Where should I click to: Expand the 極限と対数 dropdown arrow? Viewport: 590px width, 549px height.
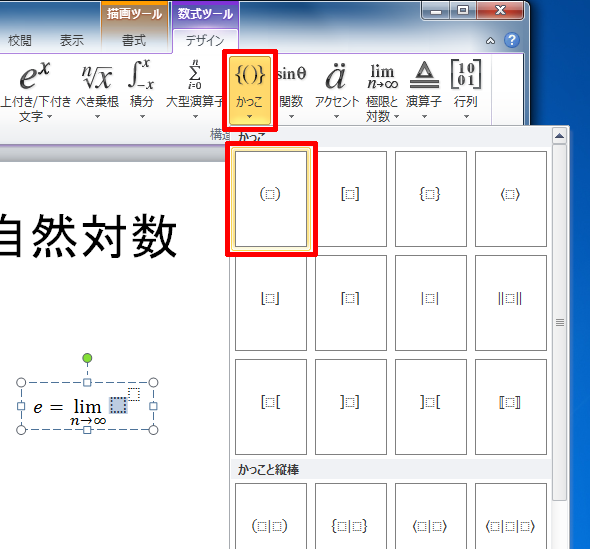pos(396,117)
